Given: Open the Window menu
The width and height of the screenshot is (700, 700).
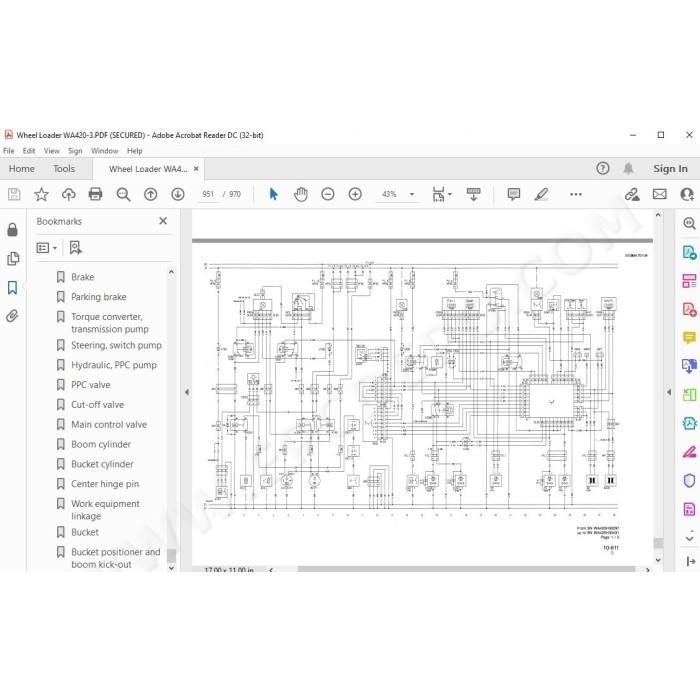Looking at the screenshot, I should coord(104,151).
